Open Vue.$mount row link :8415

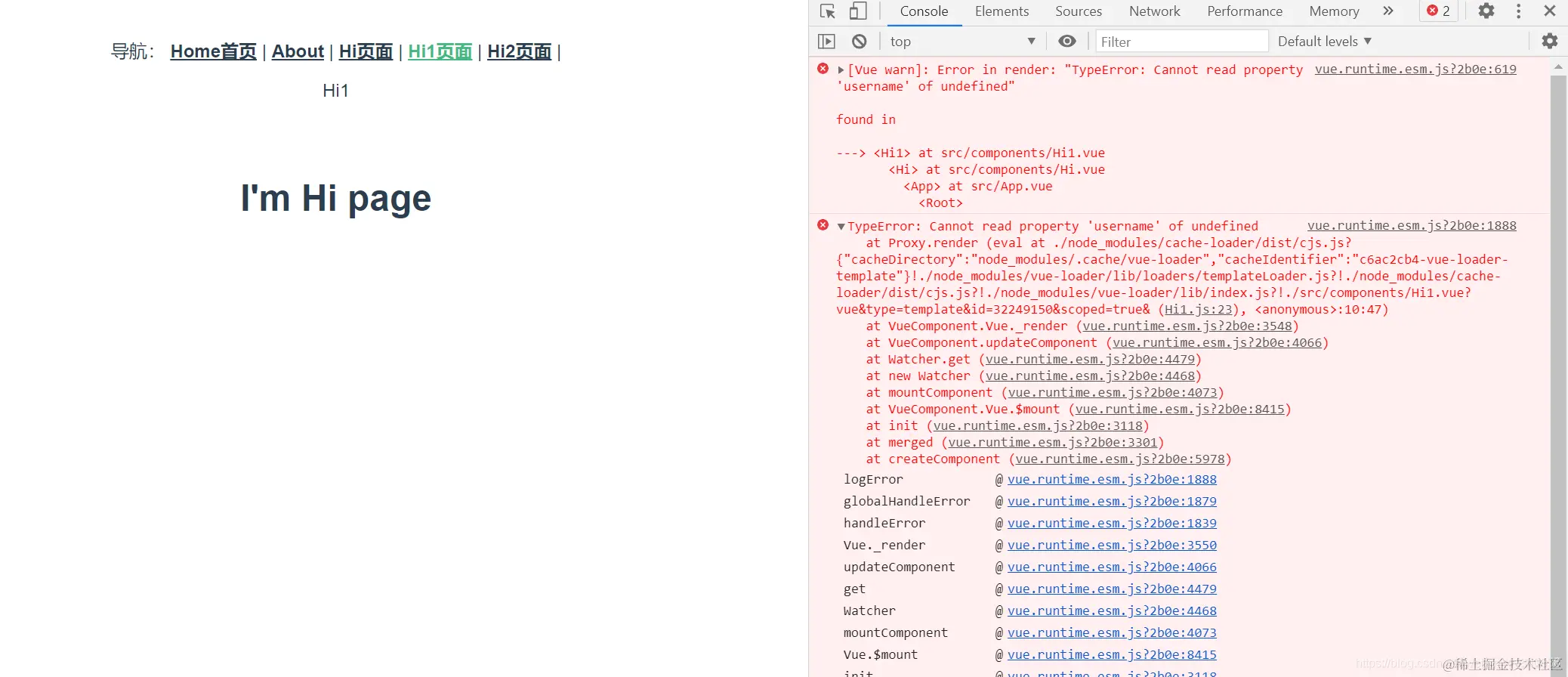pyautogui.click(x=1112, y=654)
